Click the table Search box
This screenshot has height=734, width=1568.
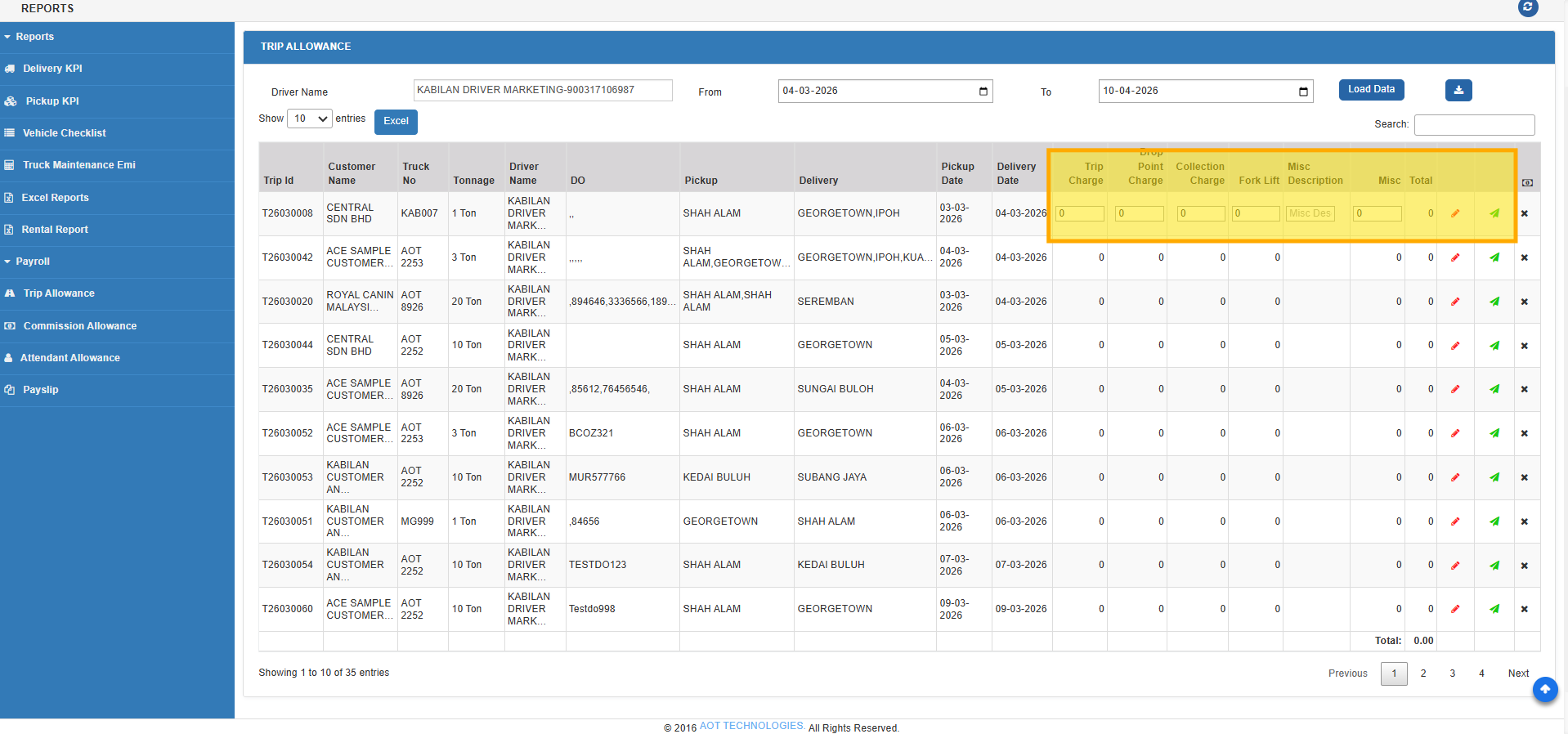(1475, 124)
